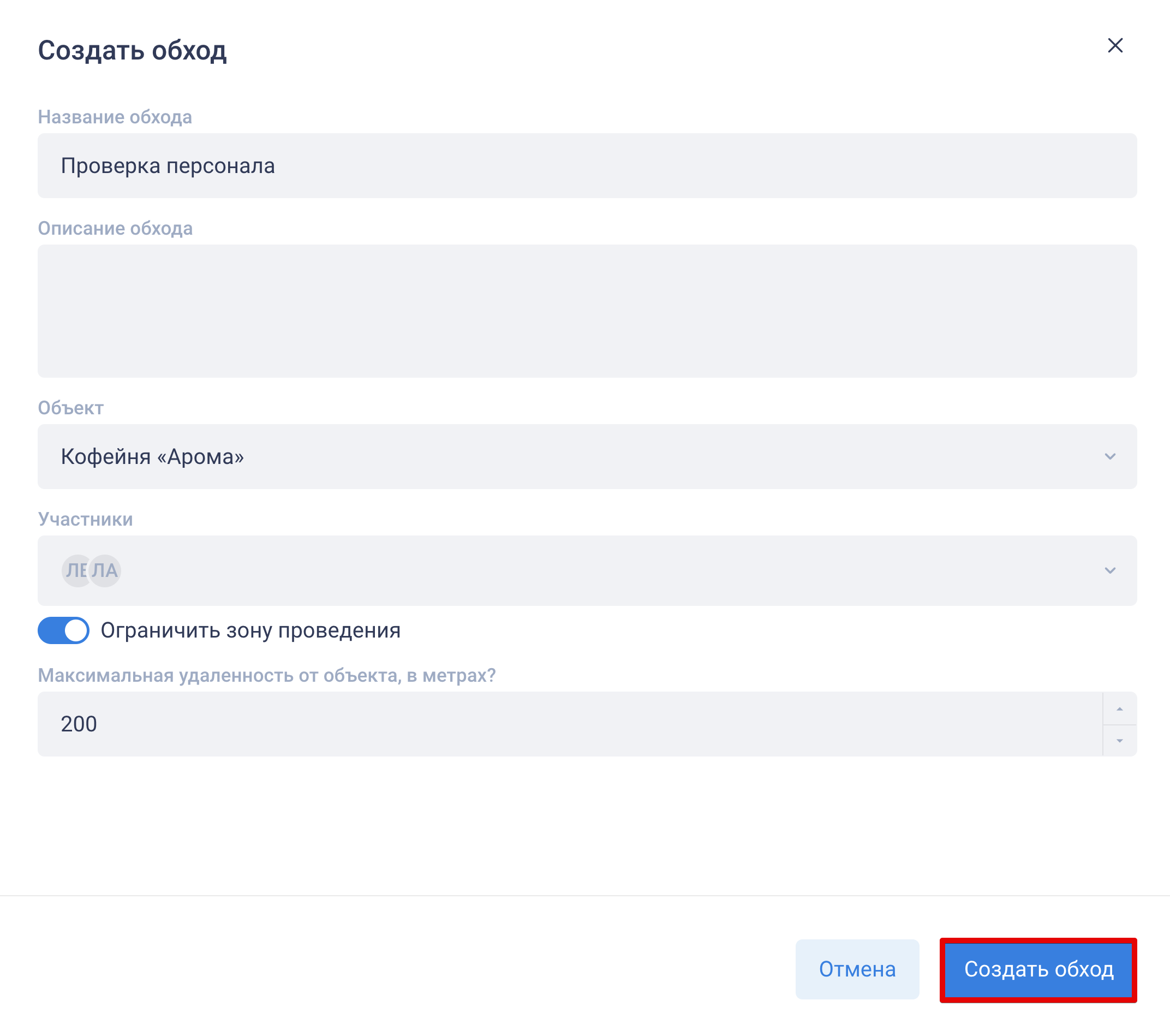Viewport: 1170px width, 1036px height.
Task: Increase the distance with the up arrow
Action: 1119,709
